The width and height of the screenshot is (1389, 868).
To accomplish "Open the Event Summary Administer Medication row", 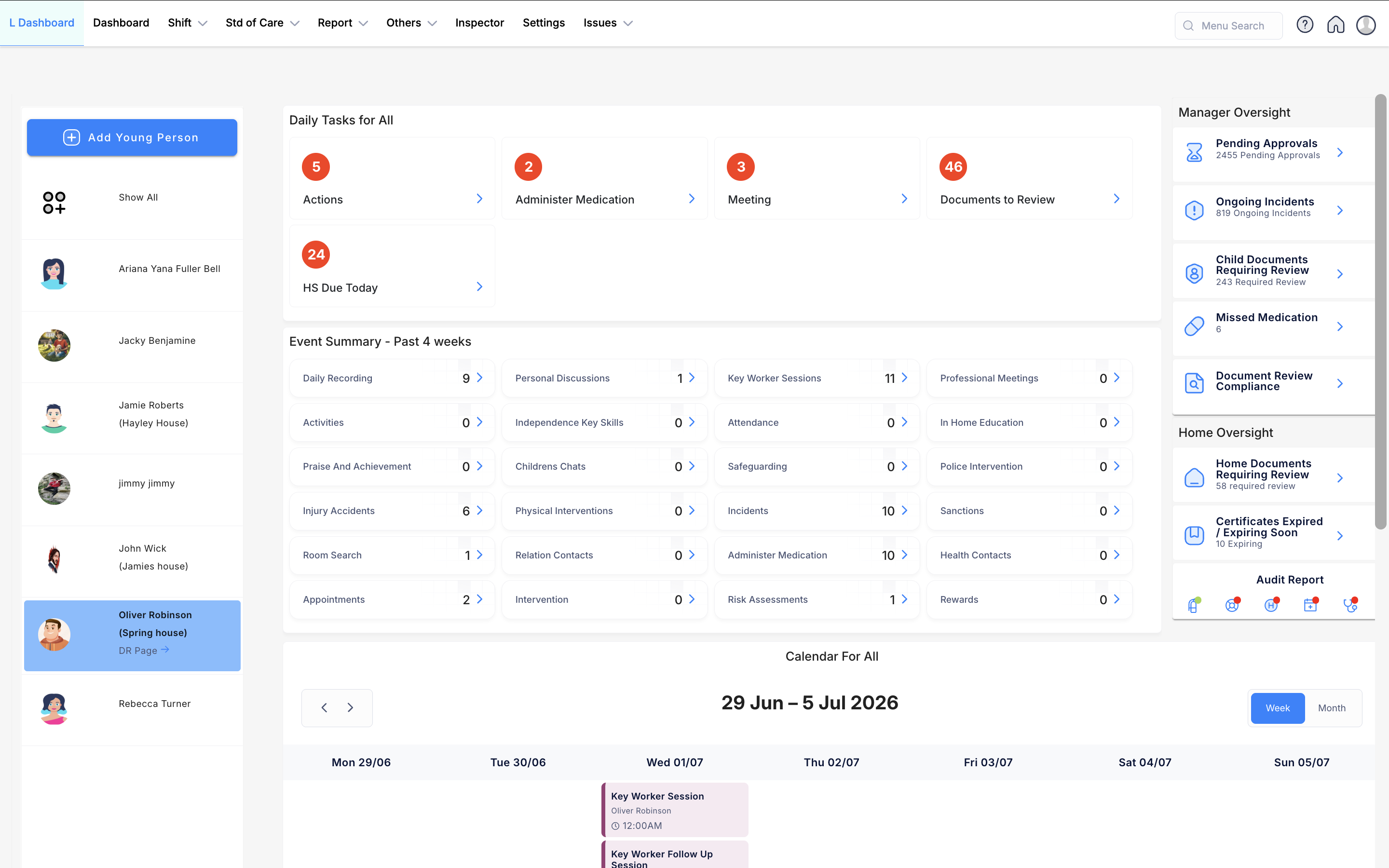I will [x=817, y=555].
